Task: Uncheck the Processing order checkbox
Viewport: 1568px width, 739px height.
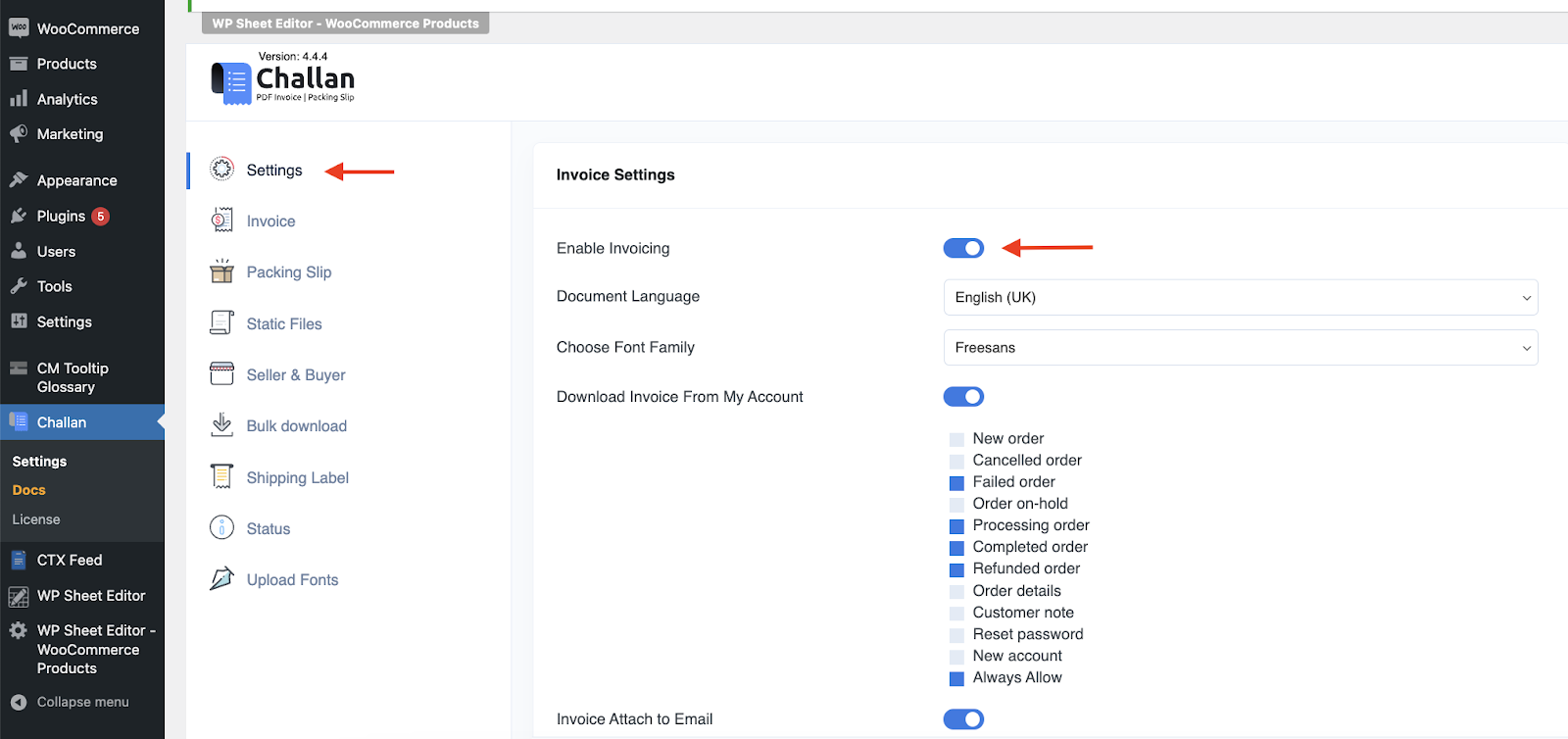Action: 956,526
